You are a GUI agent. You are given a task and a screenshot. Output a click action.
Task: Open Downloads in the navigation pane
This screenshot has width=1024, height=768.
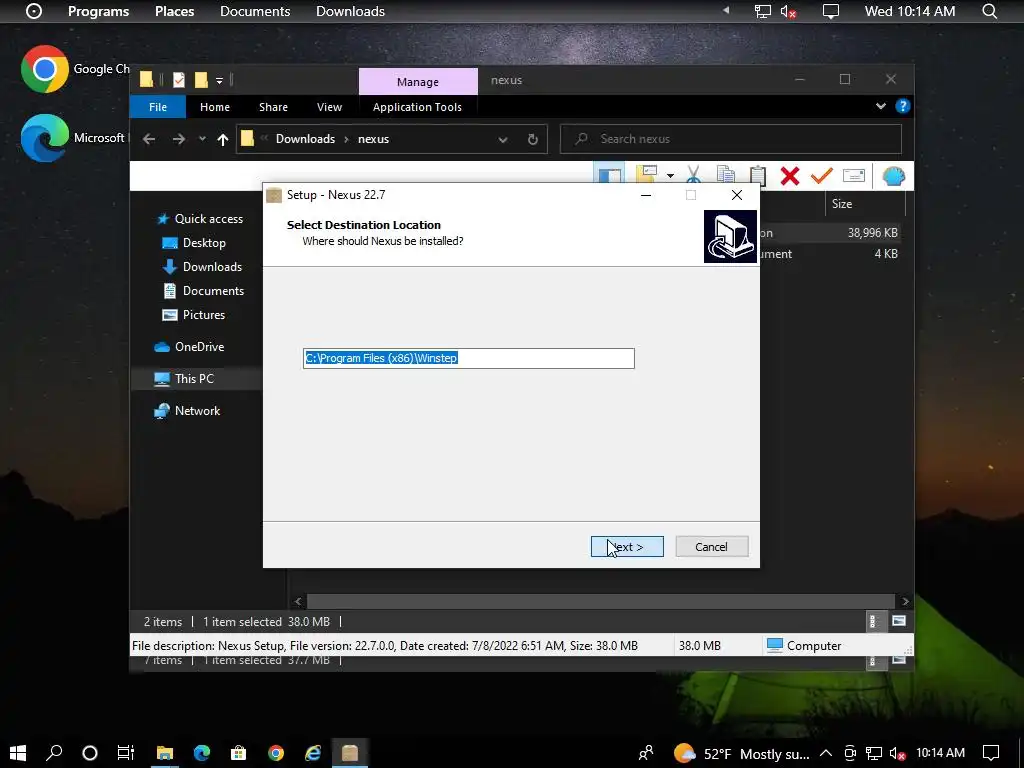coord(212,266)
